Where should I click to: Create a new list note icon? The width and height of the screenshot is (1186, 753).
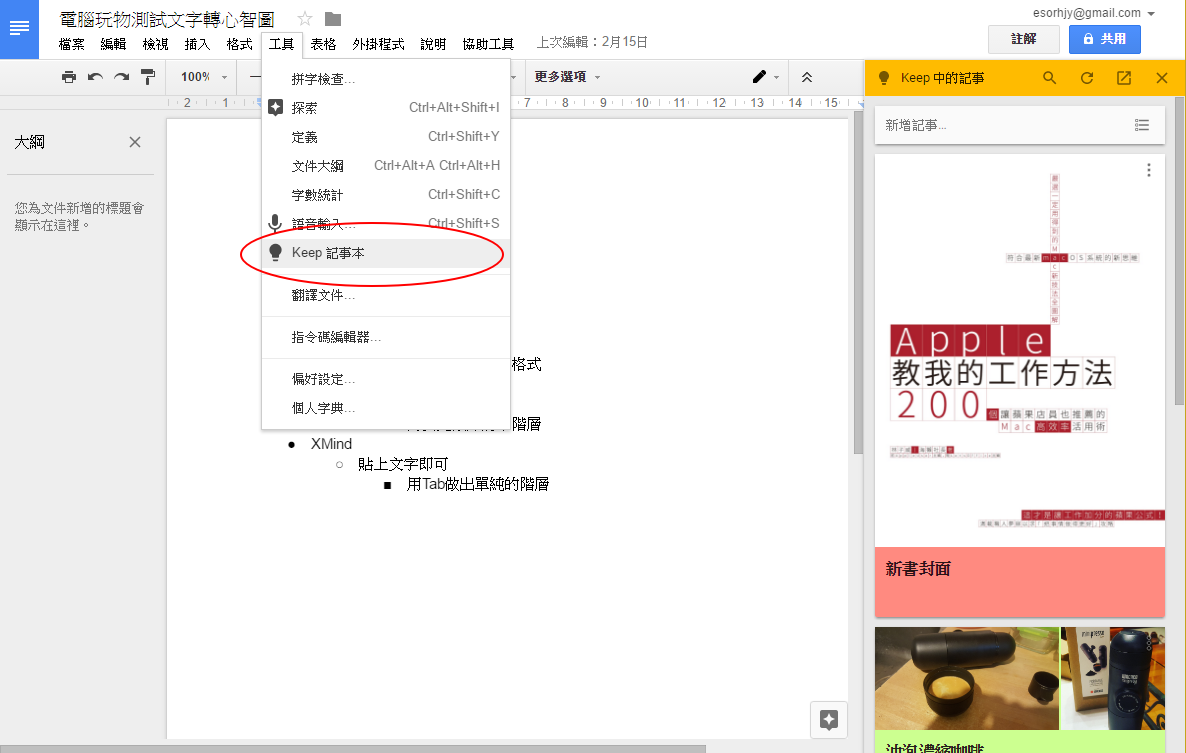coord(1142,126)
